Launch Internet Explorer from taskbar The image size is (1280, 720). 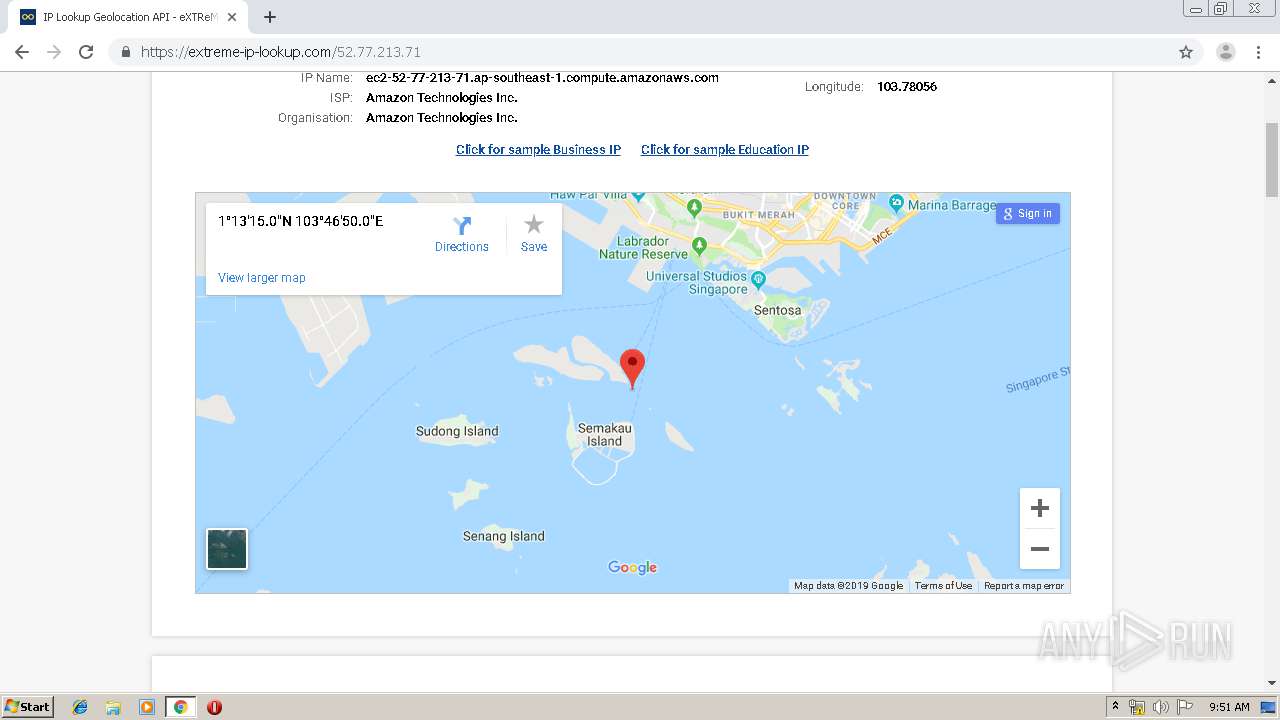80,707
